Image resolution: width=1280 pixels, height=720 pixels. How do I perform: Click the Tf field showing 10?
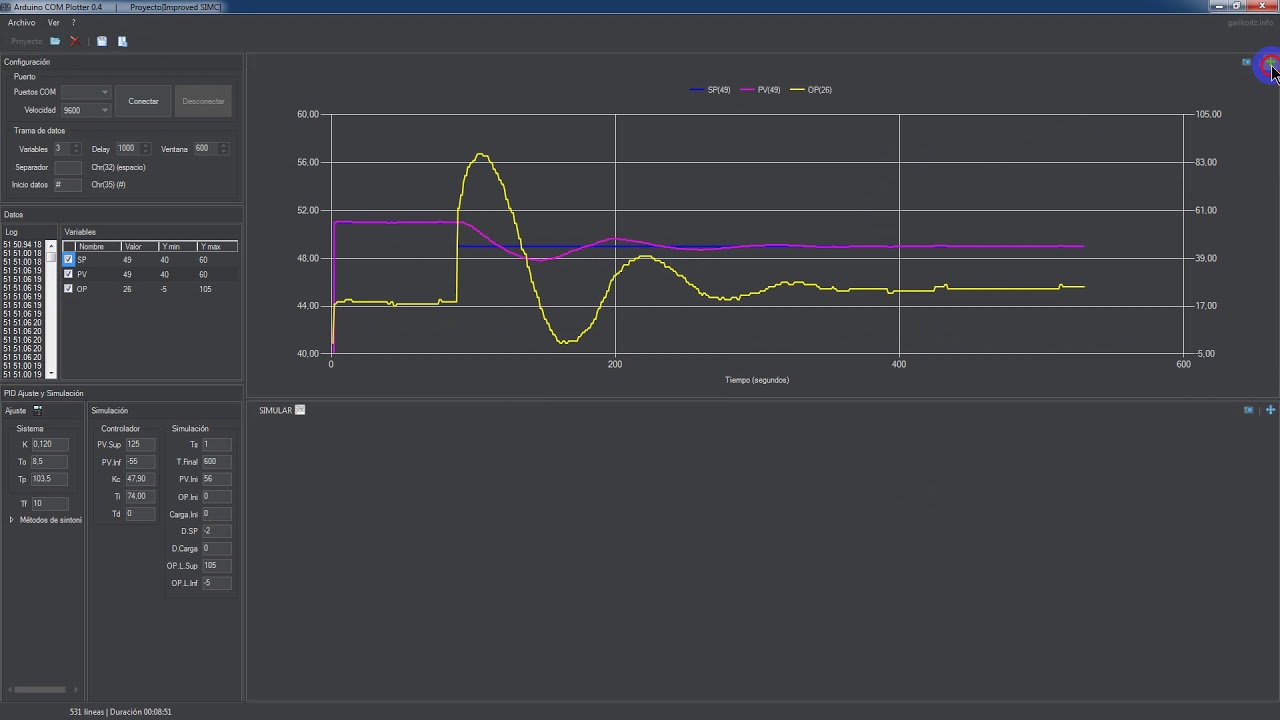[x=49, y=504]
